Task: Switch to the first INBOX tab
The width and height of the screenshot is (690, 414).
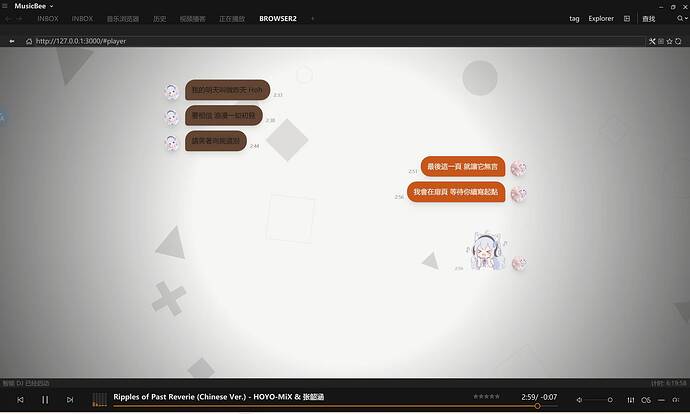Action: click(48, 19)
